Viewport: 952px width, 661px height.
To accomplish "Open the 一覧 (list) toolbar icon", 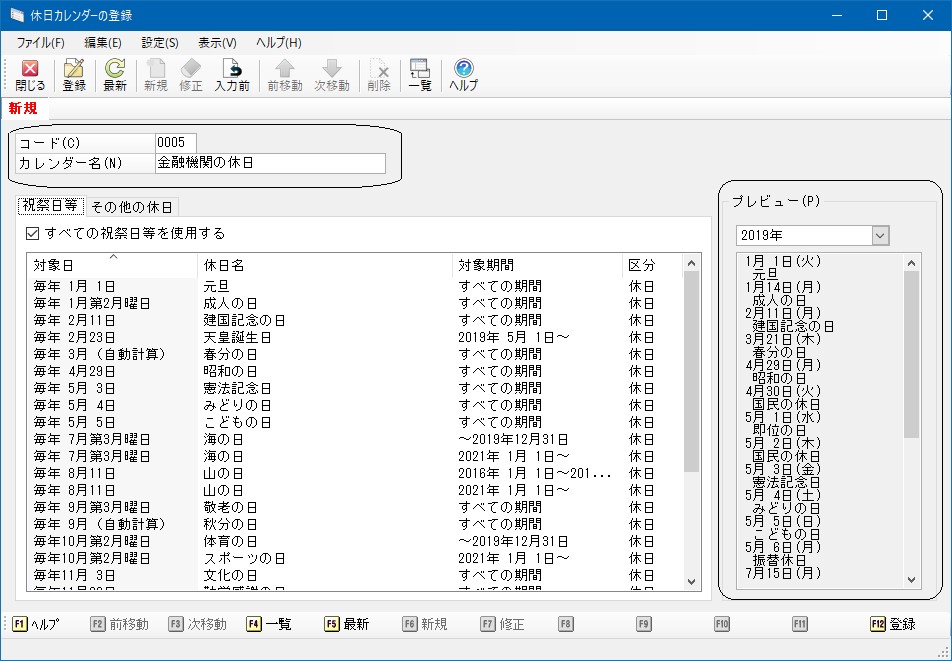I will pyautogui.click(x=420, y=75).
